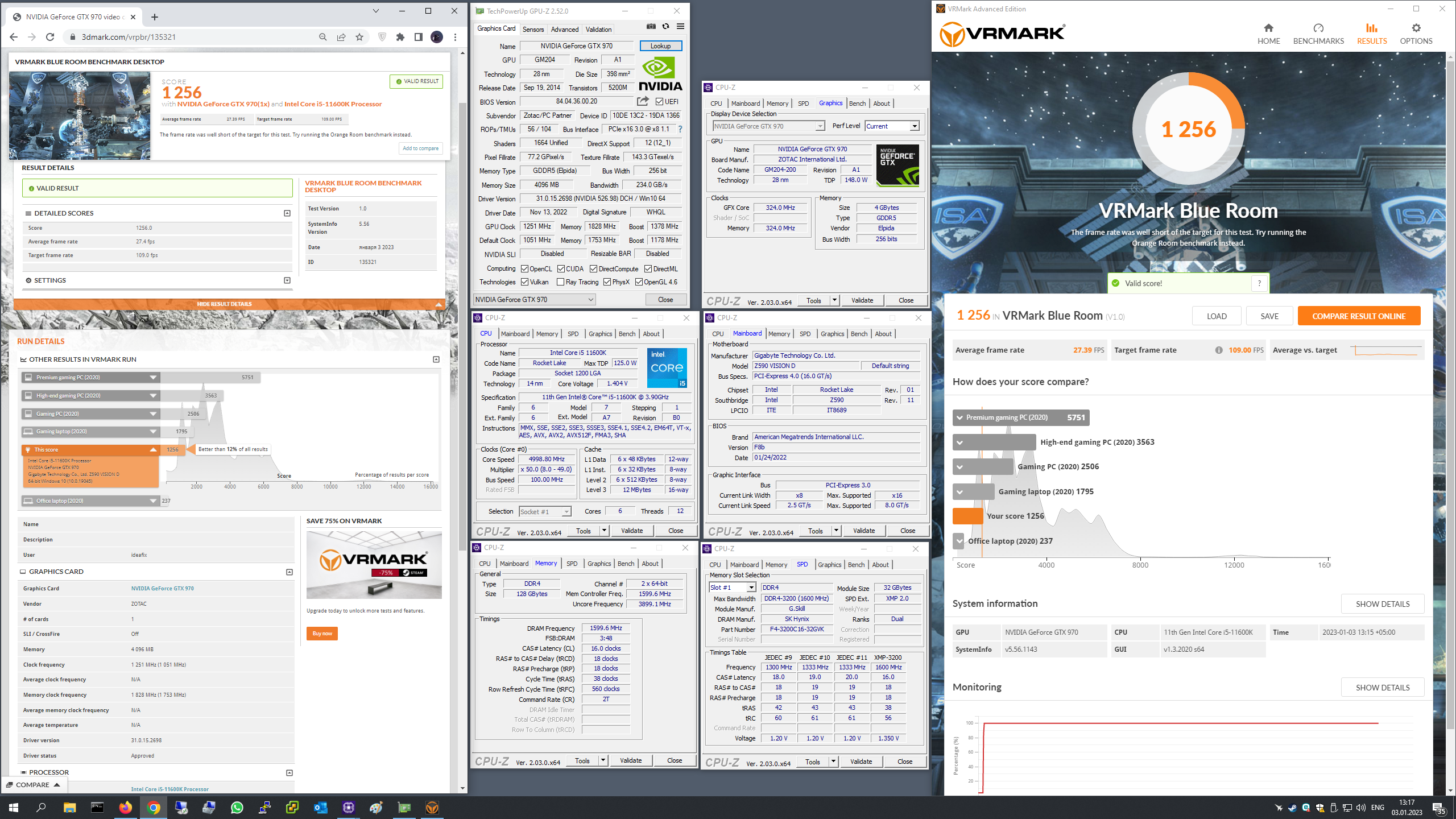Open the Tools dropdown arrow in CPU-Z Memory window
The height and width of the screenshot is (819, 1456).
click(x=603, y=760)
